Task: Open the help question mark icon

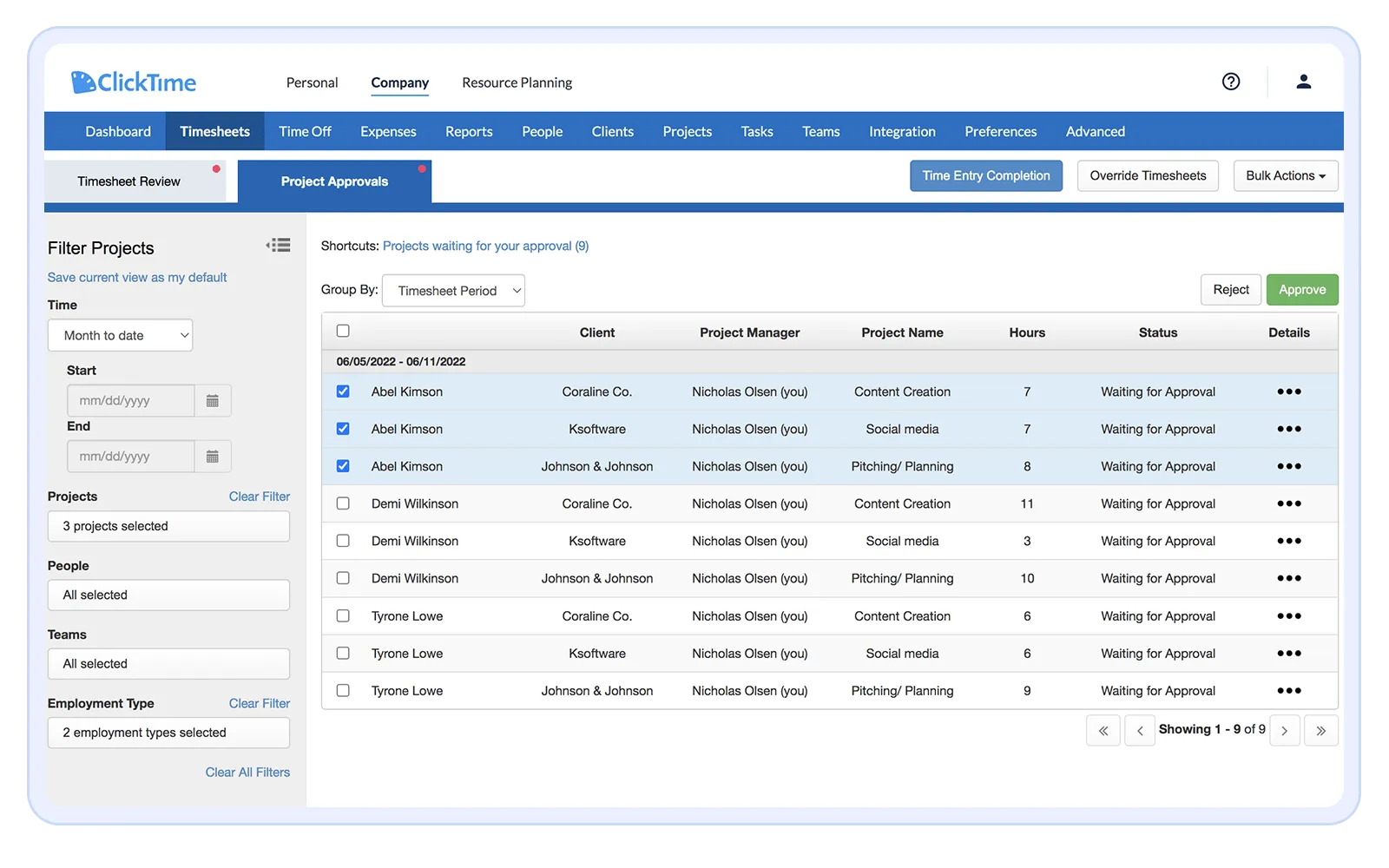Action: [x=1231, y=82]
